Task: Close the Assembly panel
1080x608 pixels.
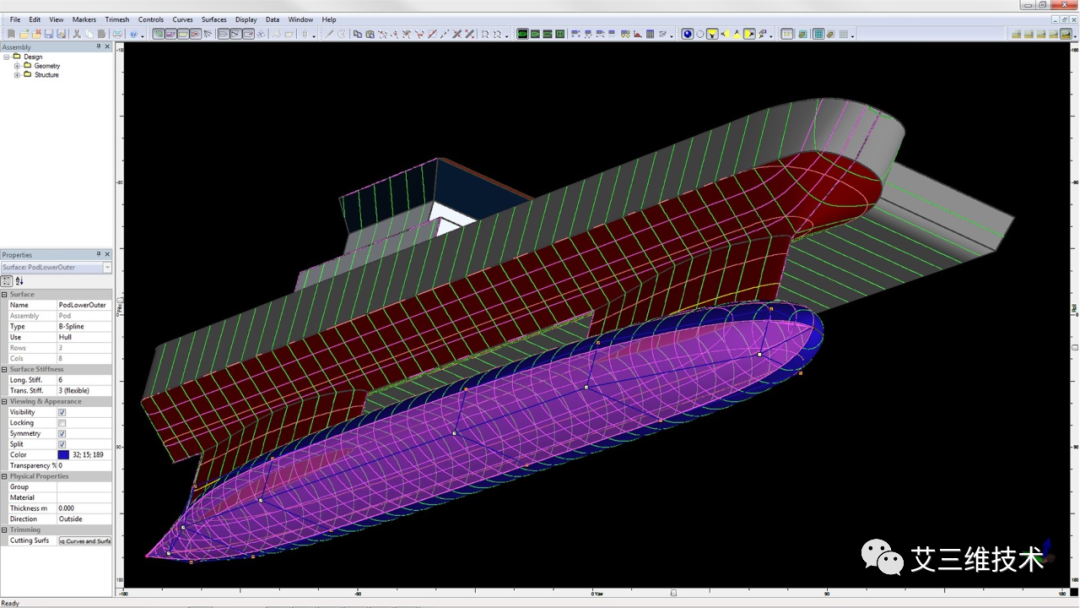Action: [107, 47]
